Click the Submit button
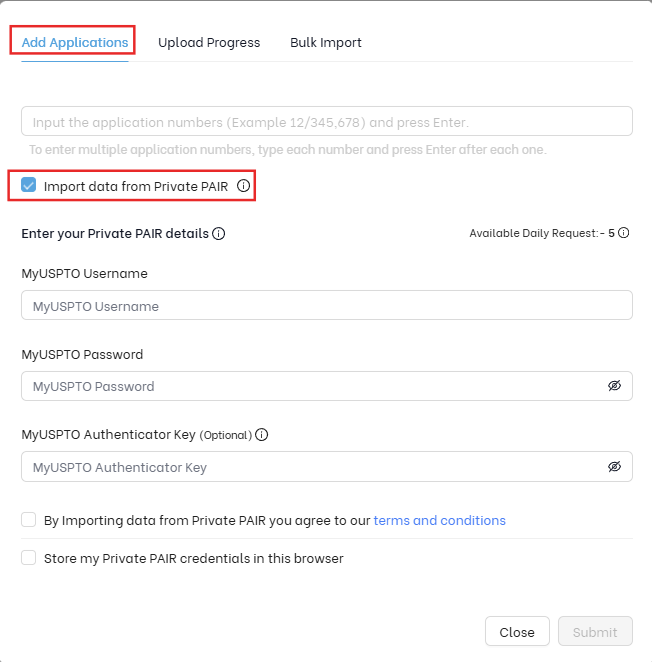Screen dimensions: 652x662 pos(595,632)
